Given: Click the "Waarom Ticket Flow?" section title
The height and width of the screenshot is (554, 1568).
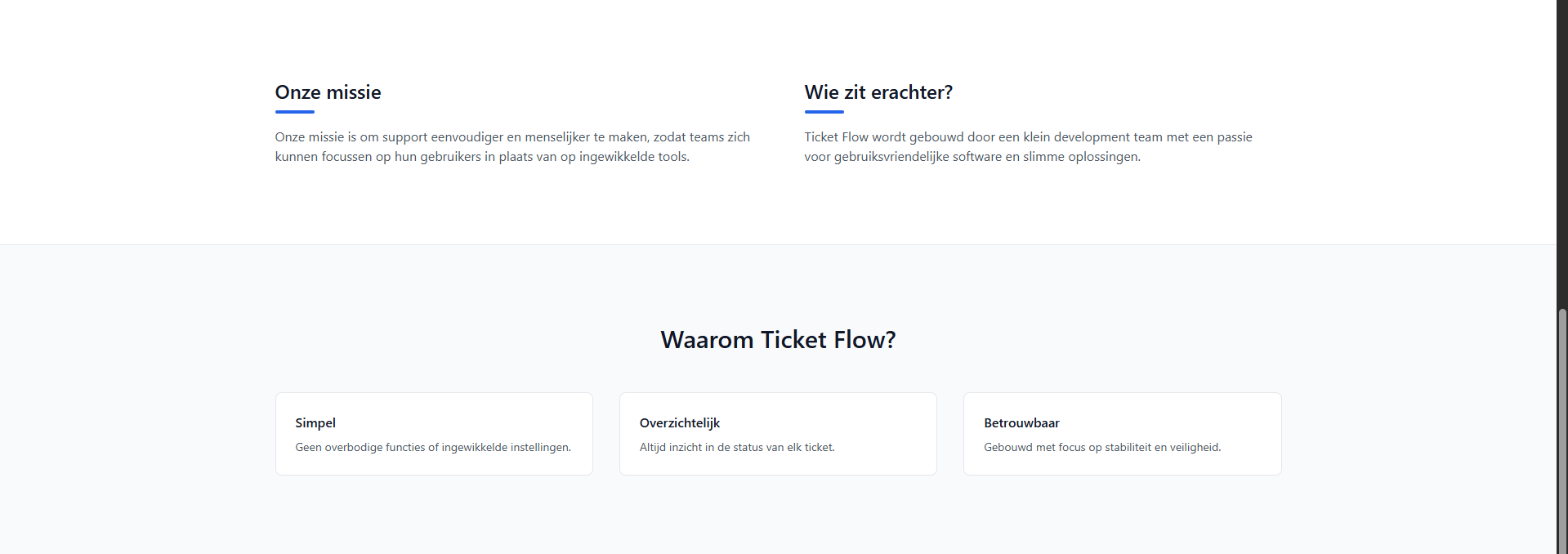Looking at the screenshot, I should [x=778, y=340].
